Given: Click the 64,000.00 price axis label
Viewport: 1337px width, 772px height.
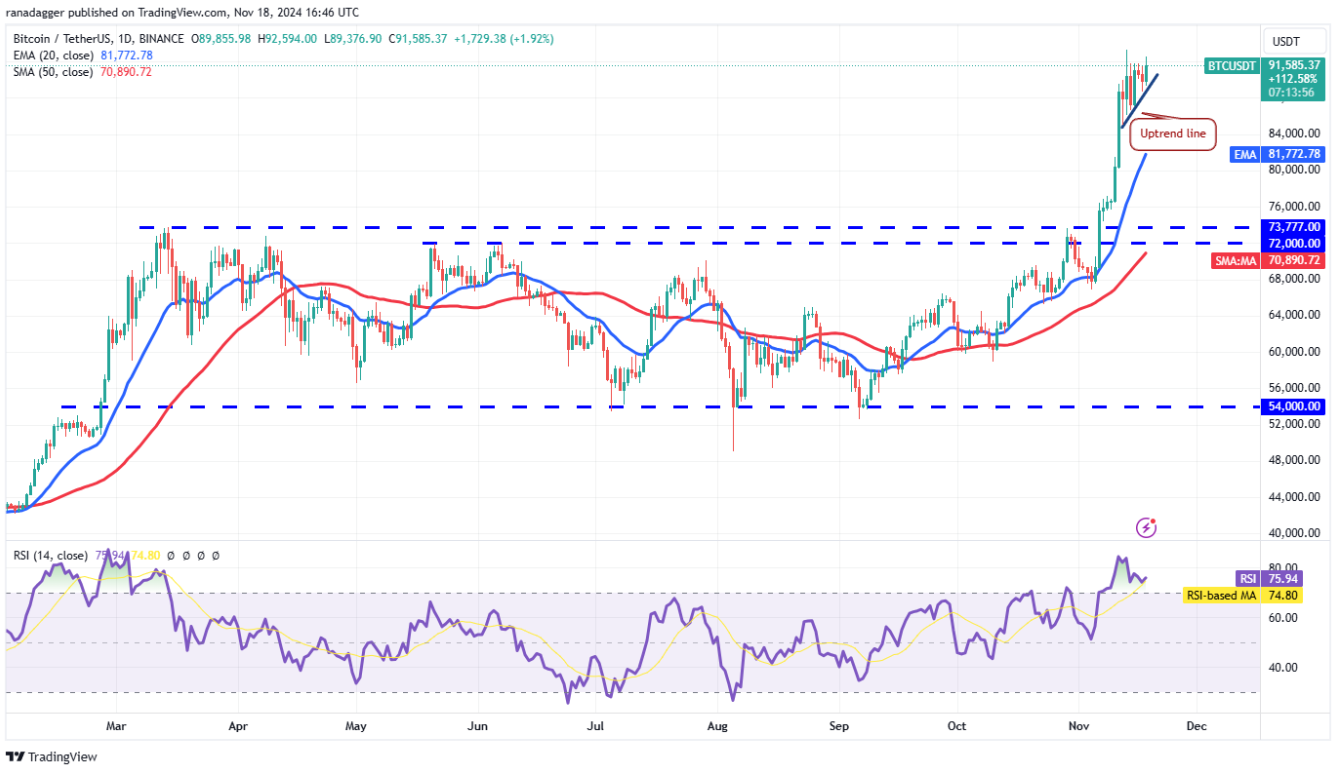Looking at the screenshot, I should (1294, 315).
